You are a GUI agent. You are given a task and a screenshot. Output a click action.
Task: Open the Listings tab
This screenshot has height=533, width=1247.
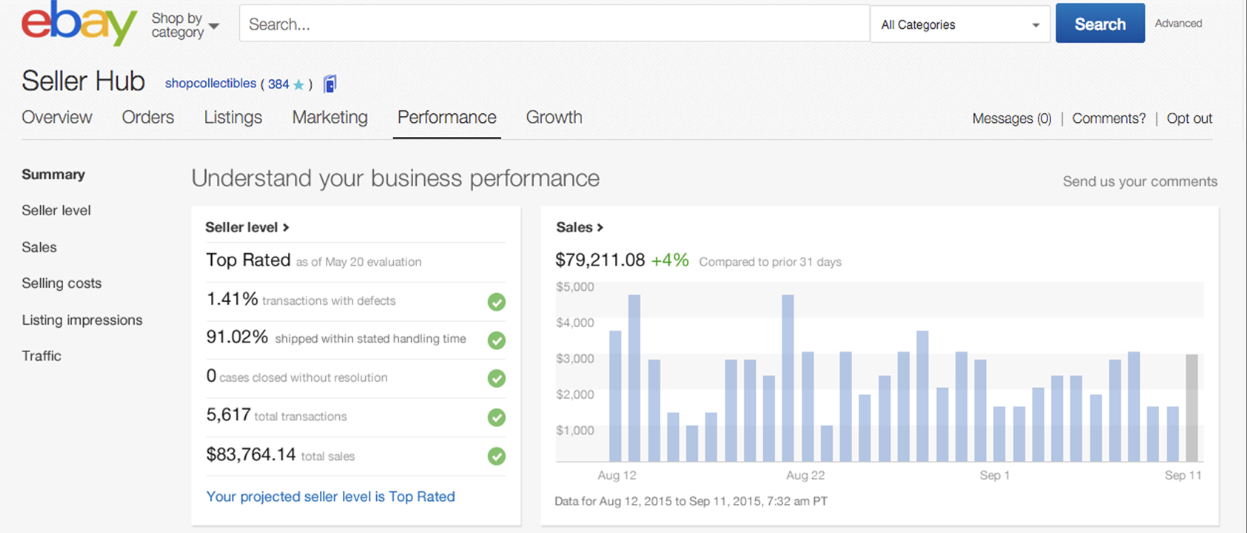click(x=233, y=117)
